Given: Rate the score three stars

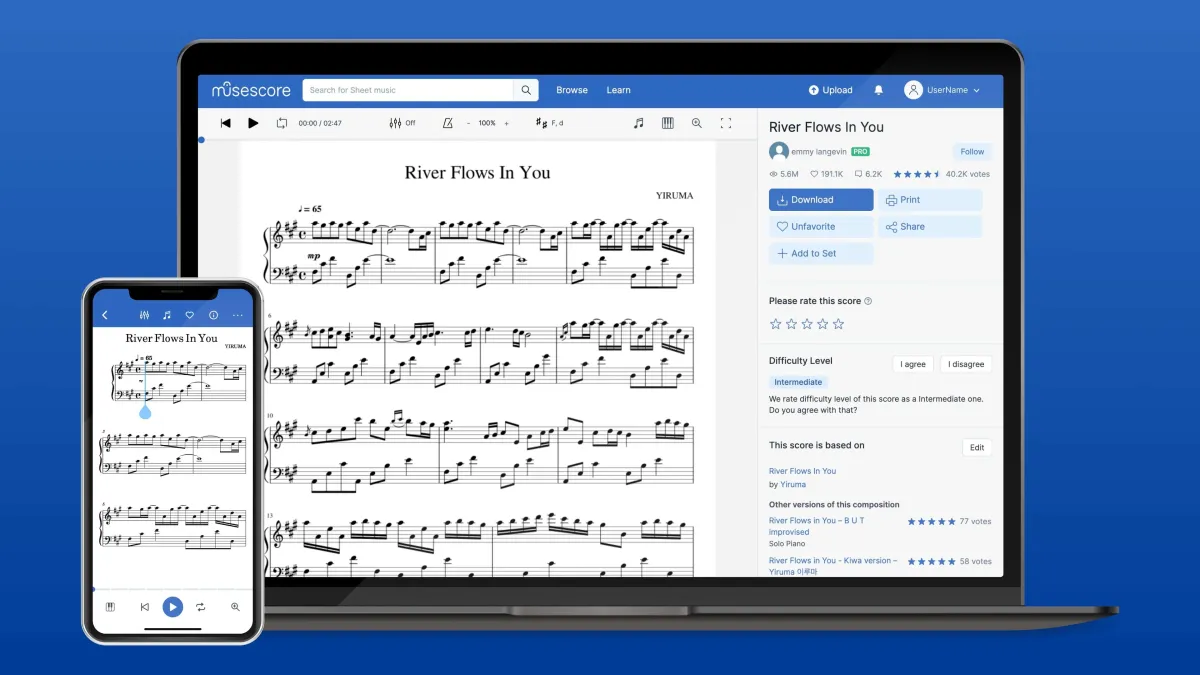Looking at the screenshot, I should [807, 324].
